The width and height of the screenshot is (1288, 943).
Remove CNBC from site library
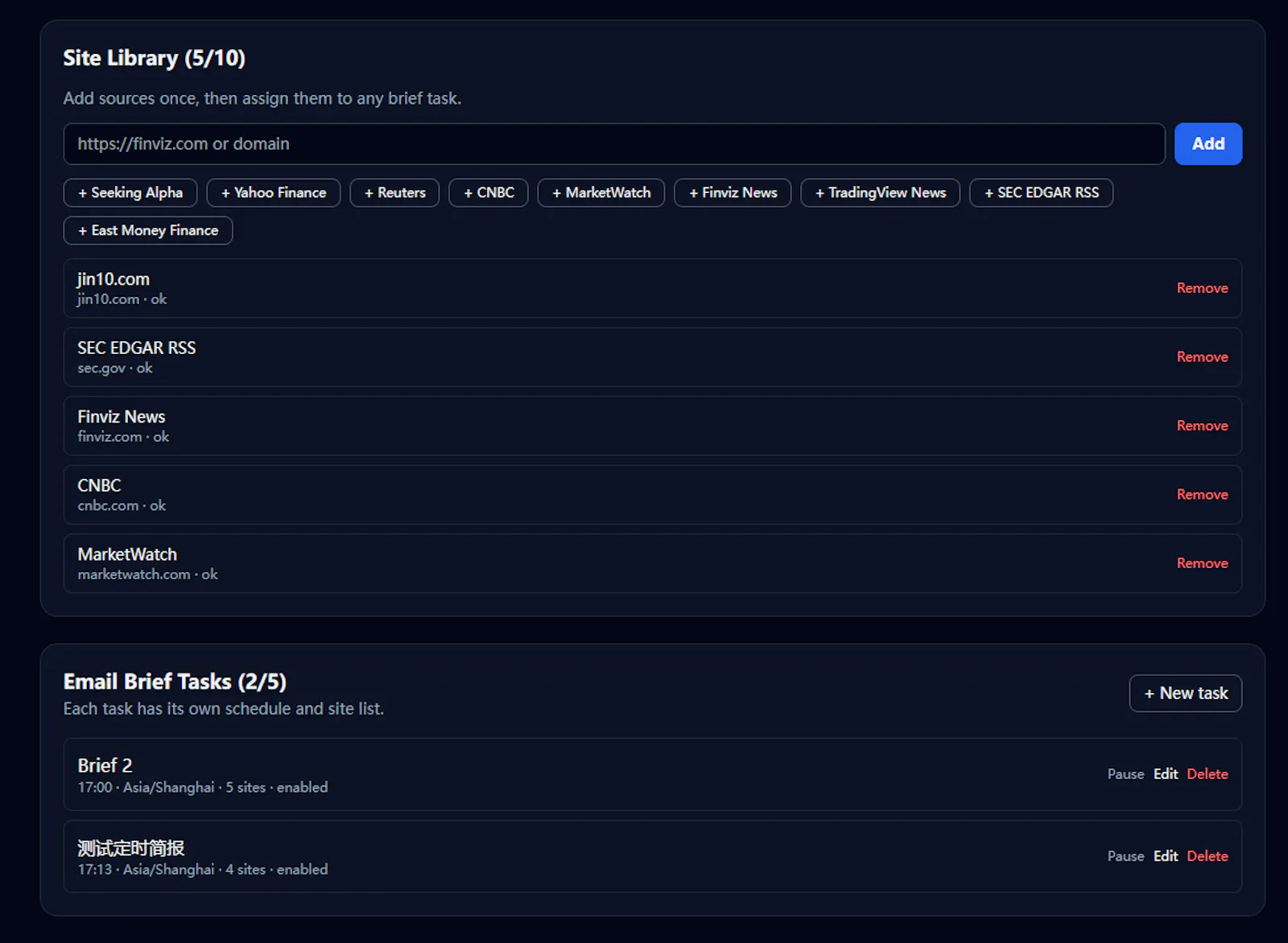tap(1202, 494)
